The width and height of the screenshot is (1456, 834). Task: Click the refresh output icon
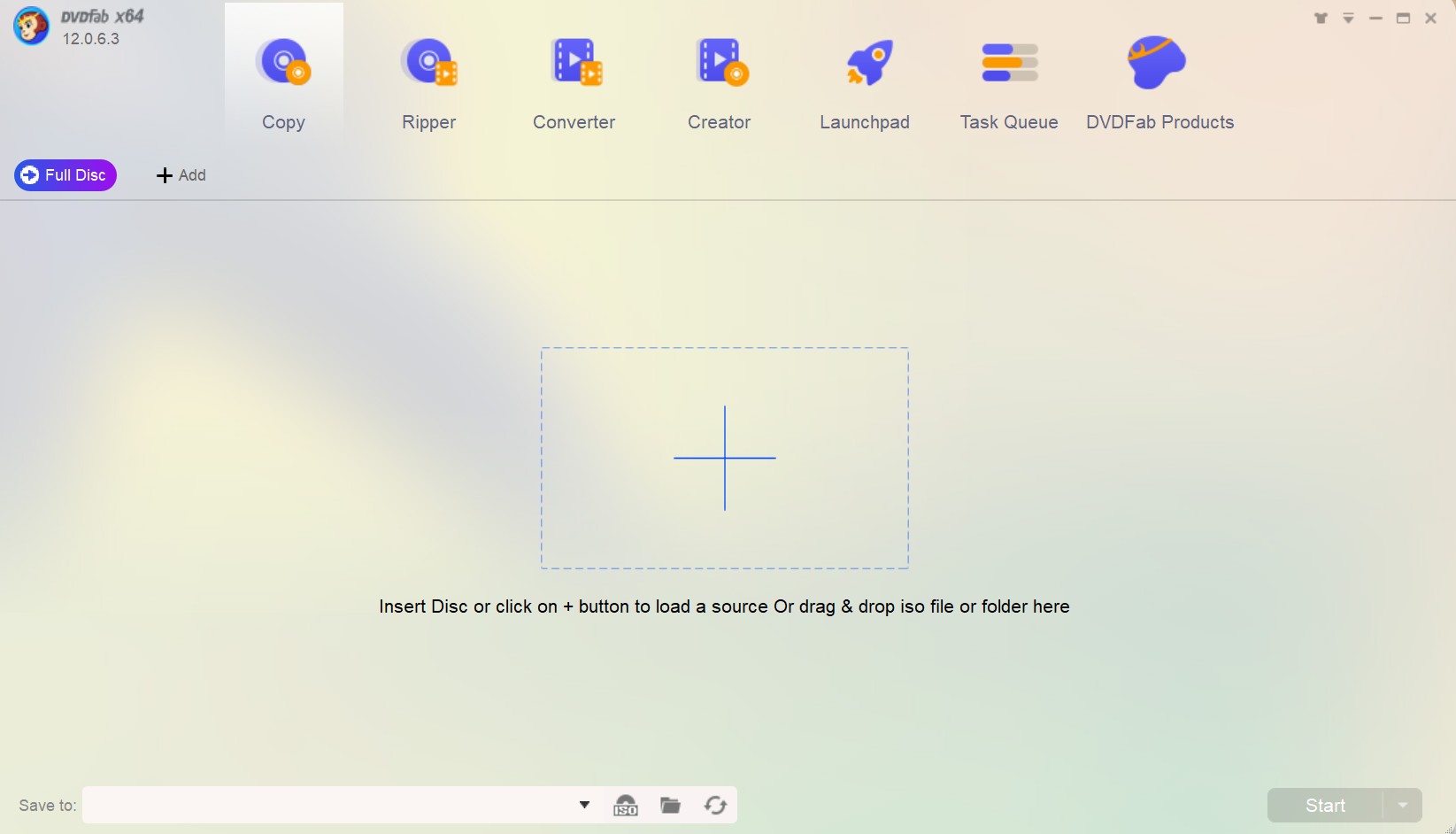pyautogui.click(x=715, y=805)
